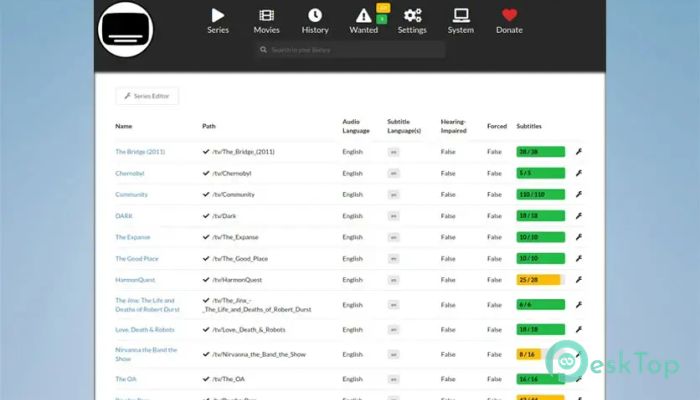The width and height of the screenshot is (700, 400).
Task: Click HarmonQuest path checkmark icon
Action: pyautogui.click(x=206, y=279)
